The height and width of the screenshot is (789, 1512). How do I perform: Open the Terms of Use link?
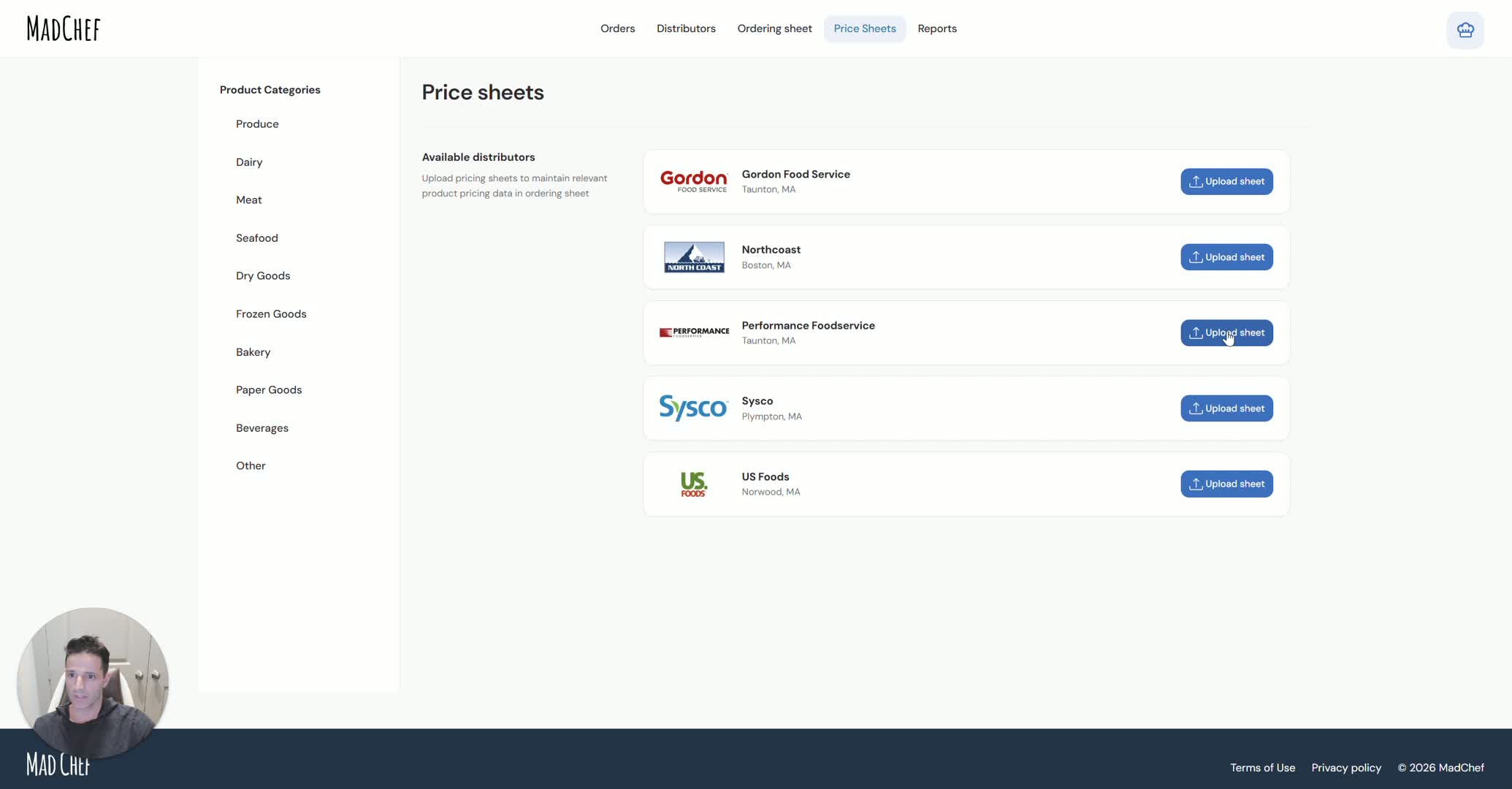click(1262, 768)
